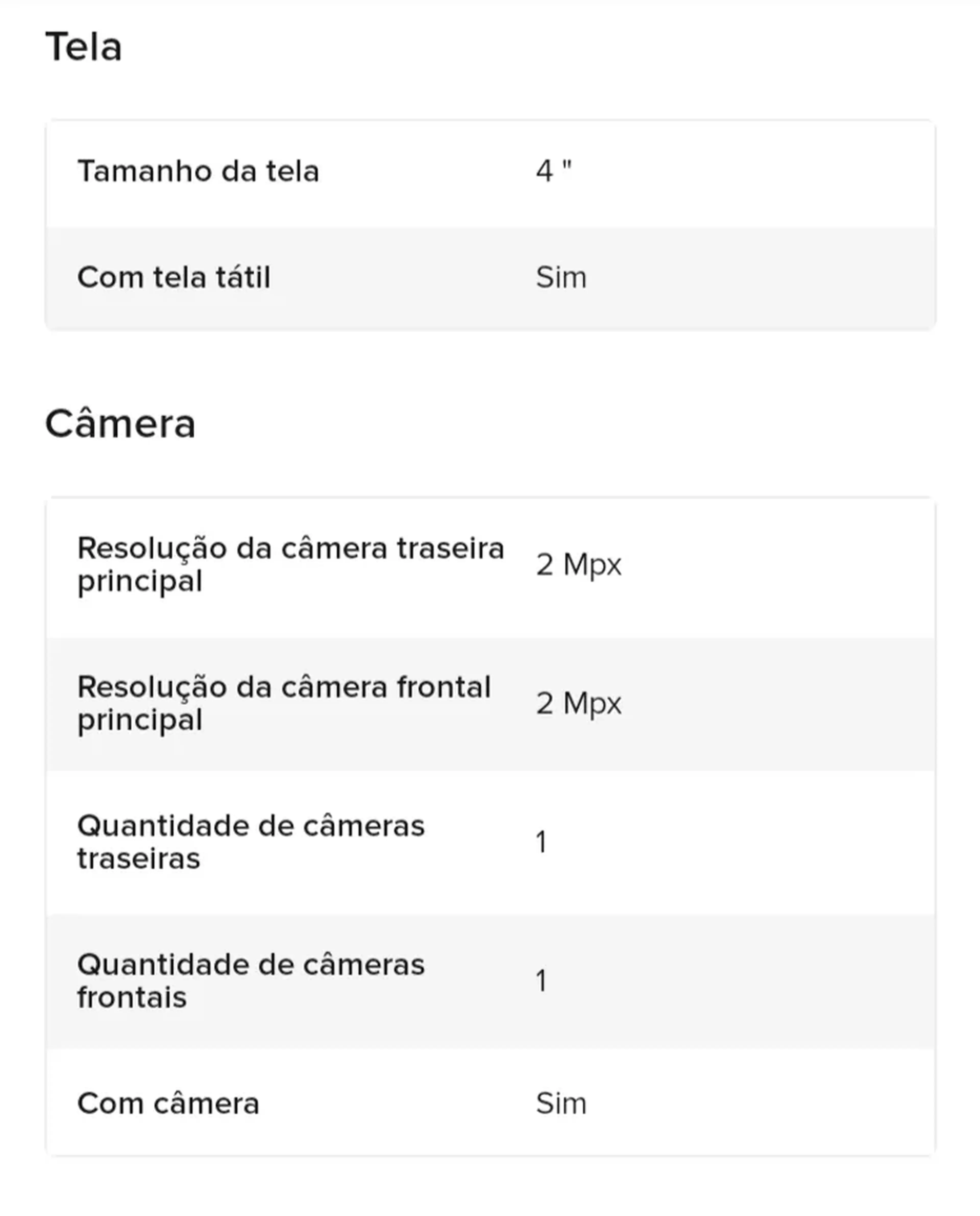Click the Tela section heading
This screenshot has width=980, height=1216.
pos(83,47)
